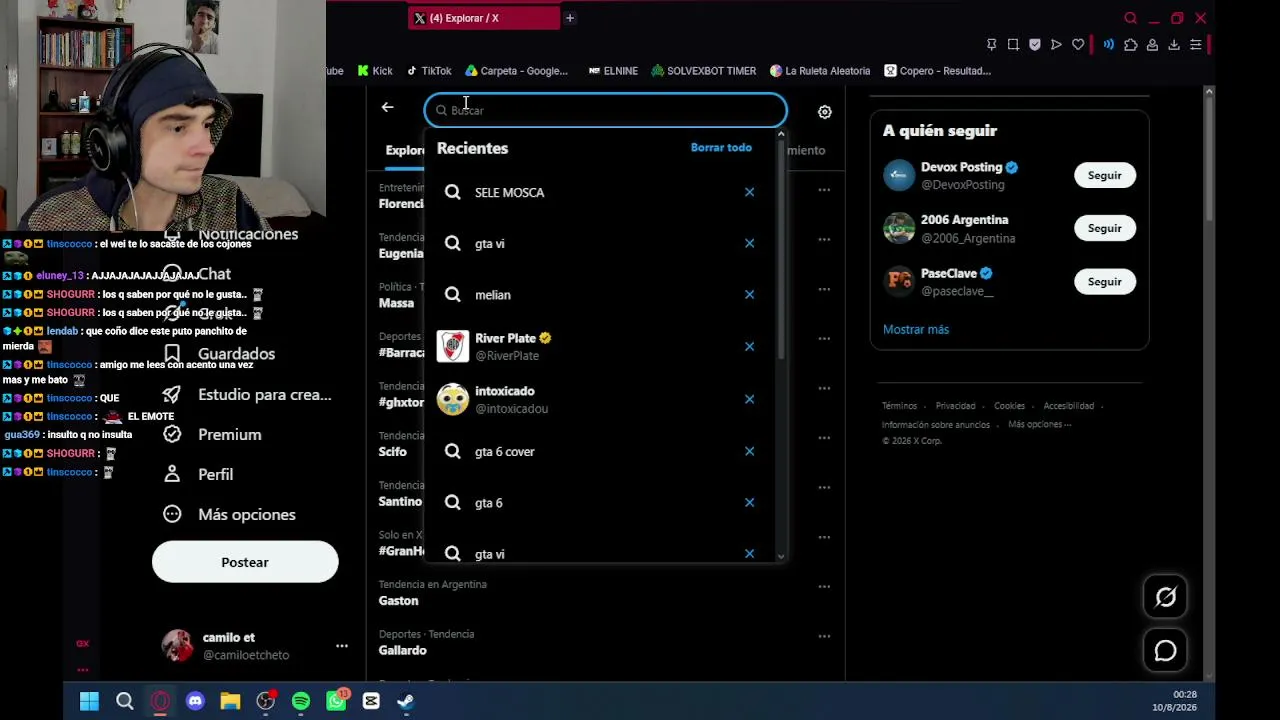Open Privacidad footer link
Viewport: 1280px width, 720px height.
click(955, 406)
